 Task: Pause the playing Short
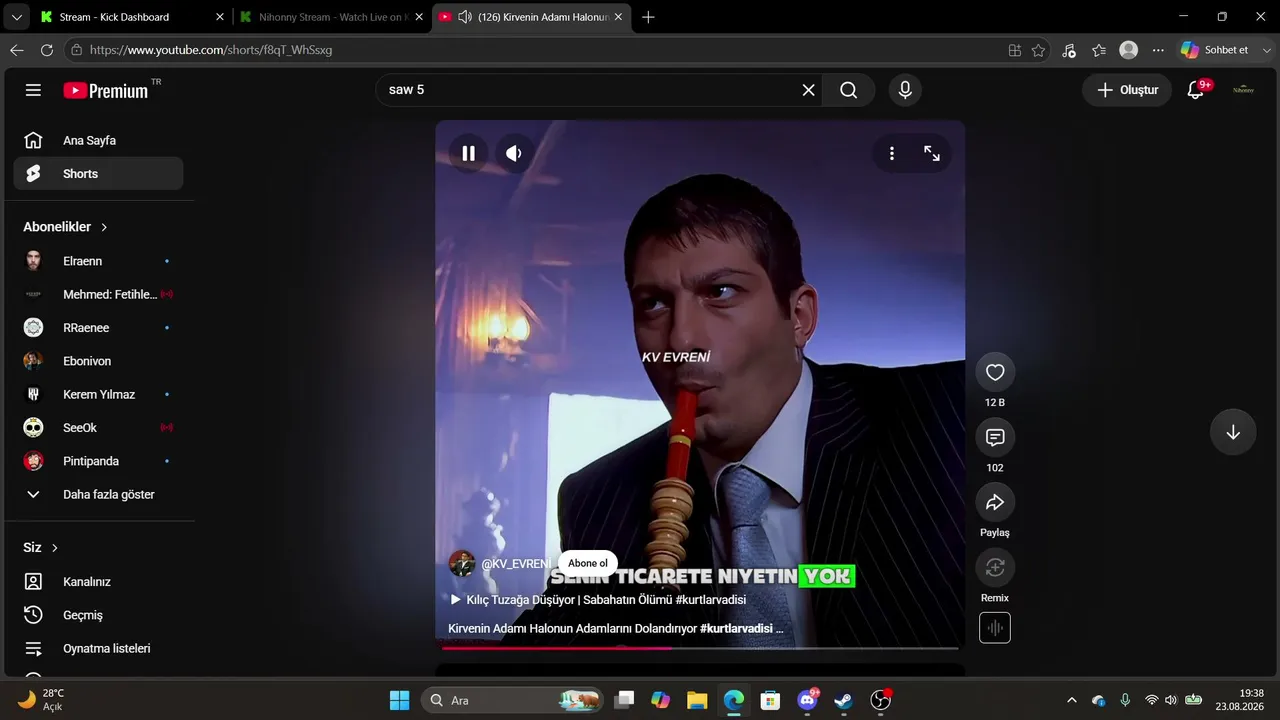468,153
